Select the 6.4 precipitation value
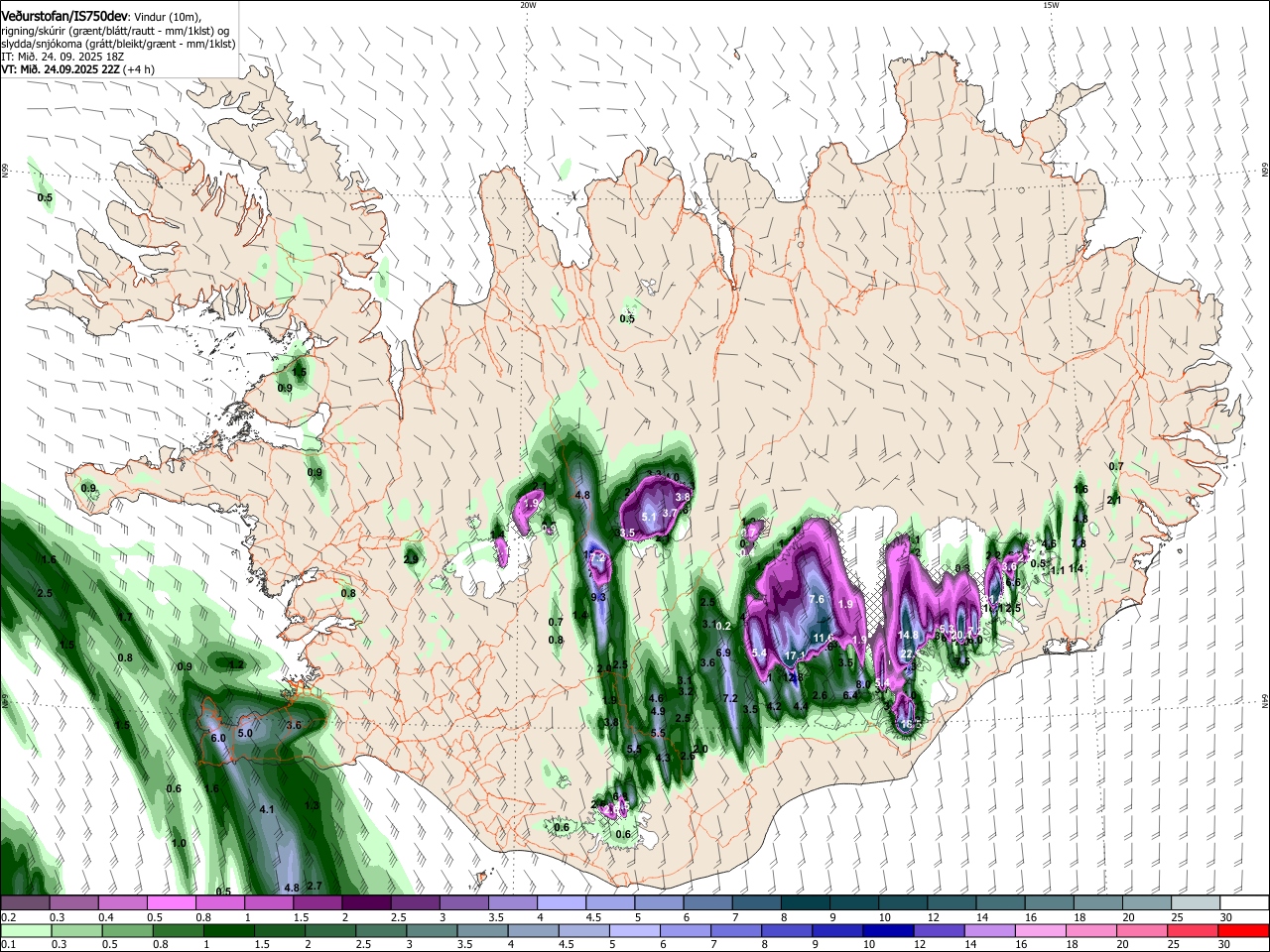 [x=850, y=696]
